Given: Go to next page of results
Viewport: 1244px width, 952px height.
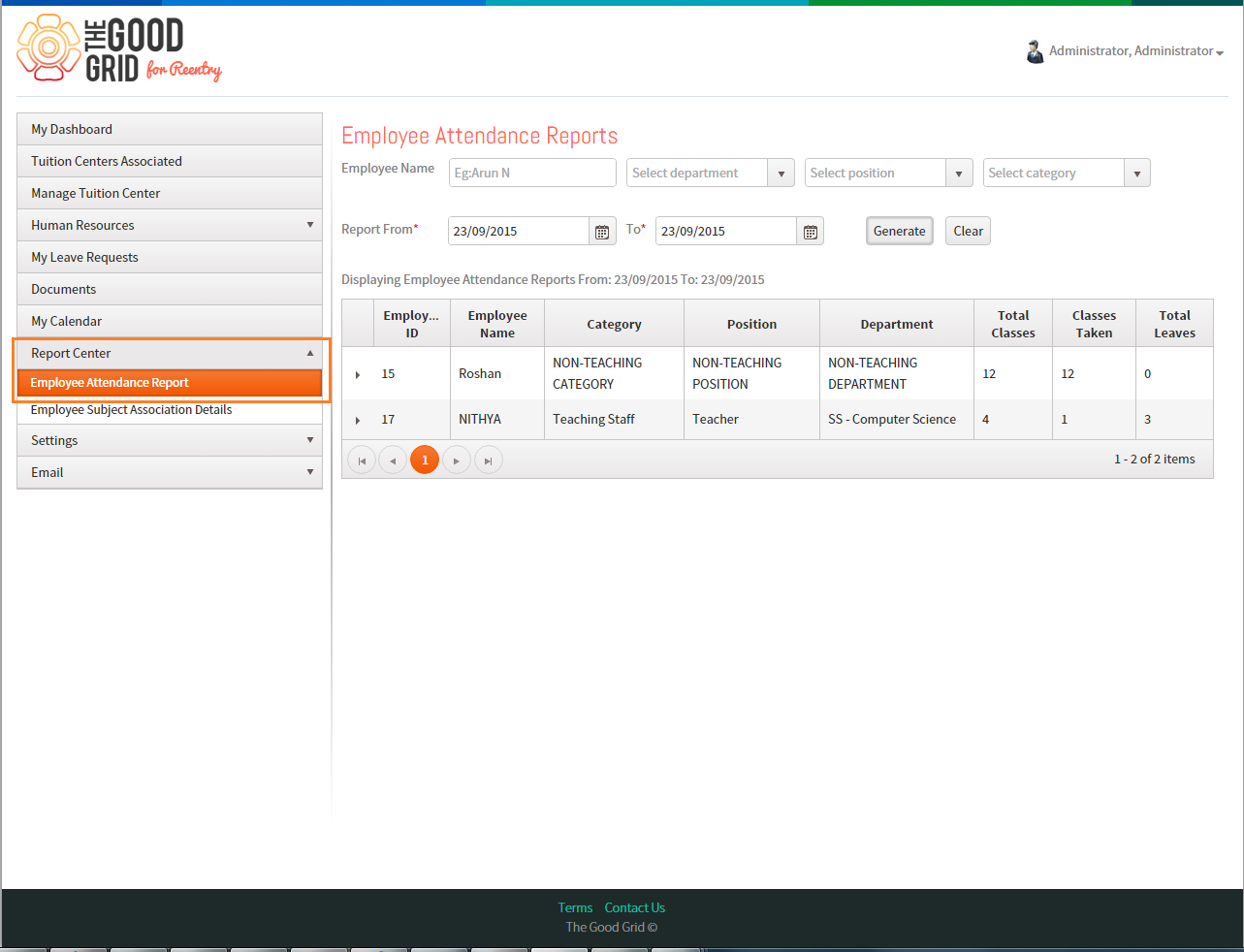Looking at the screenshot, I should [x=457, y=460].
